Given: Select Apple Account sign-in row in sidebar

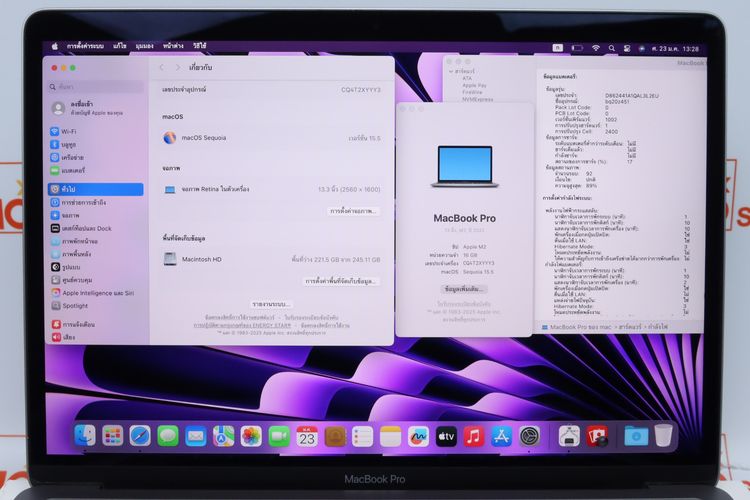Looking at the screenshot, I should (x=96, y=108).
